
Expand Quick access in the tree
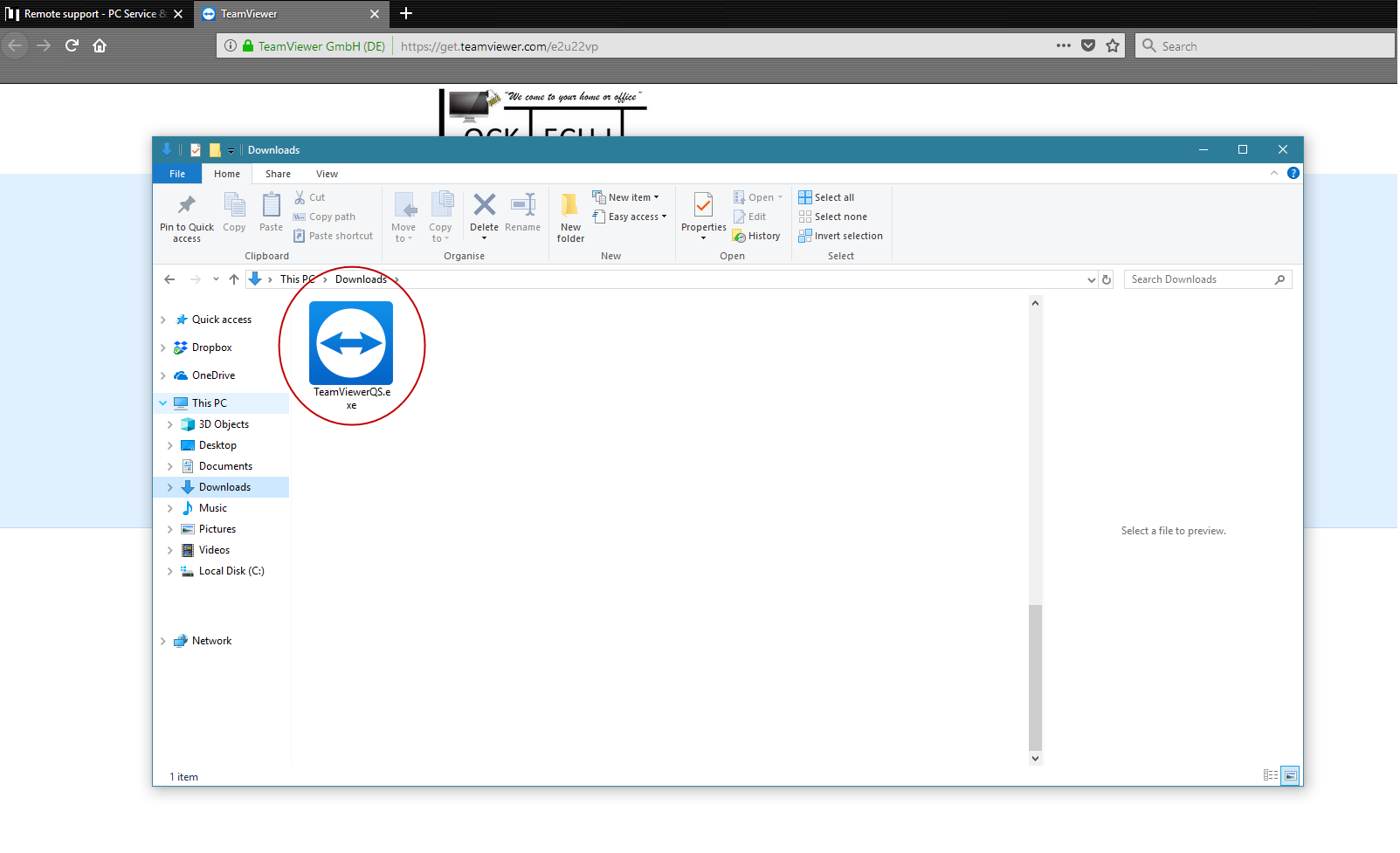pos(163,320)
